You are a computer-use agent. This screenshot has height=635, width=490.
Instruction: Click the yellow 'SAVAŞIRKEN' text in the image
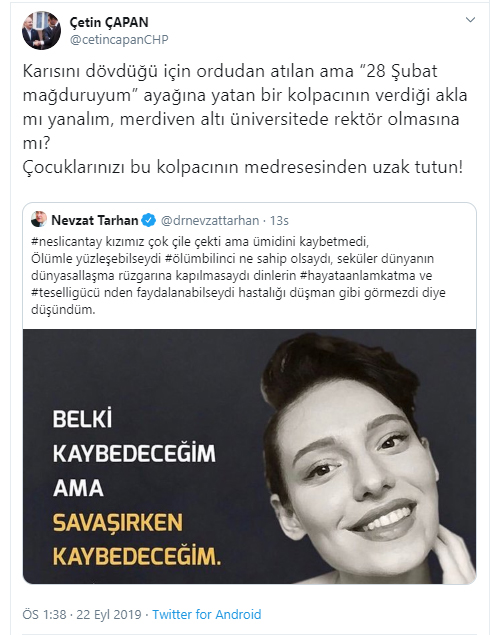pyautogui.click(x=117, y=522)
